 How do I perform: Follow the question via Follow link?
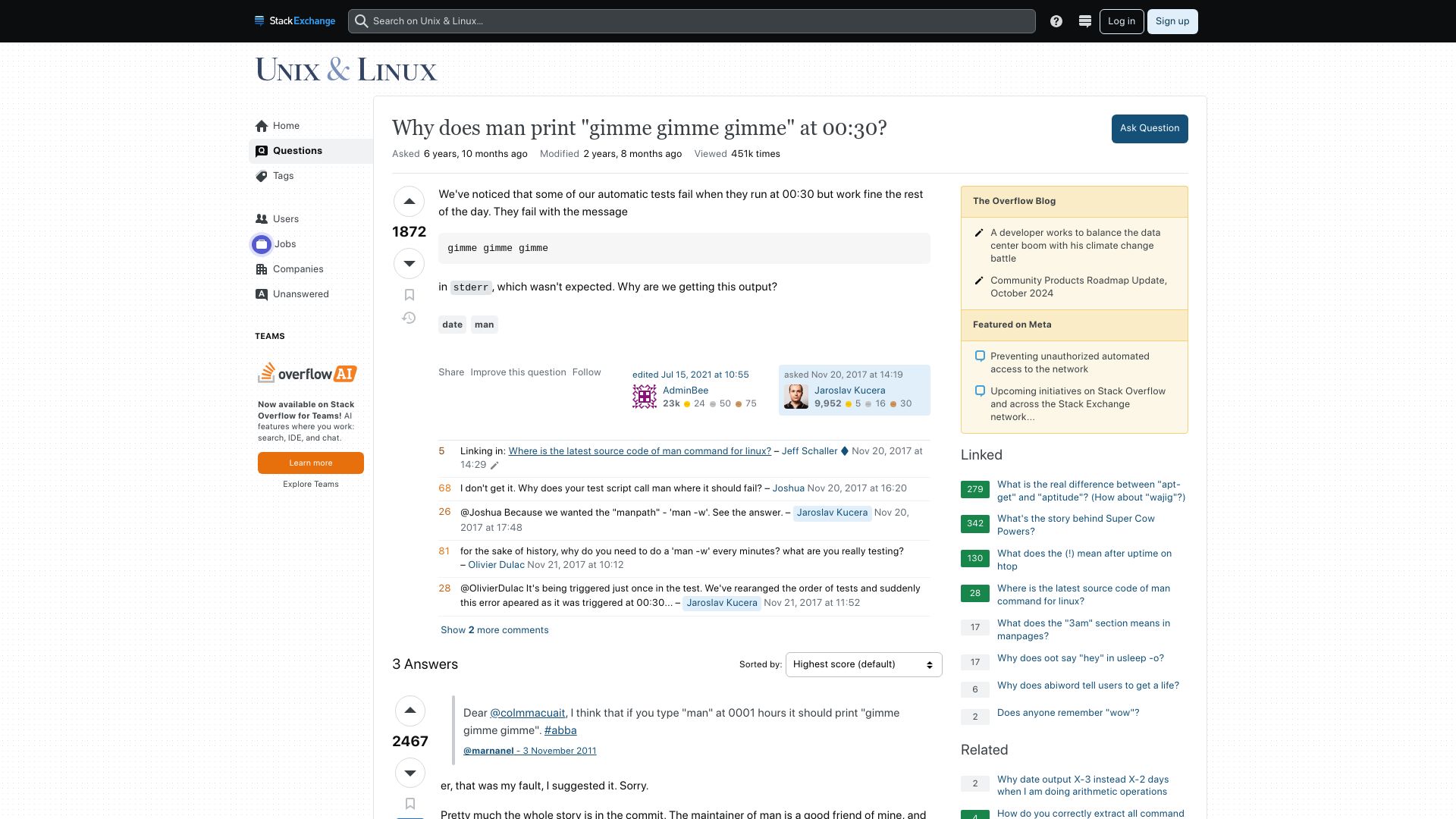(x=586, y=372)
